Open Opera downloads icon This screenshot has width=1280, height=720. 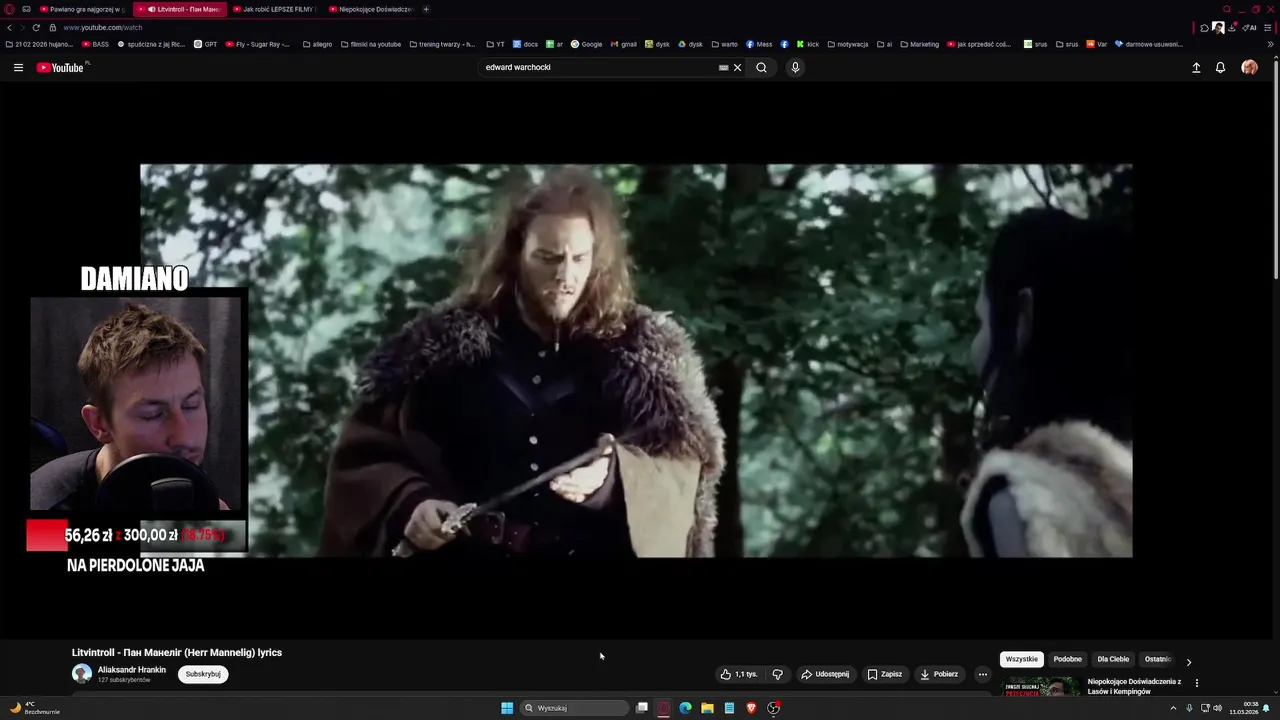coord(1232,28)
